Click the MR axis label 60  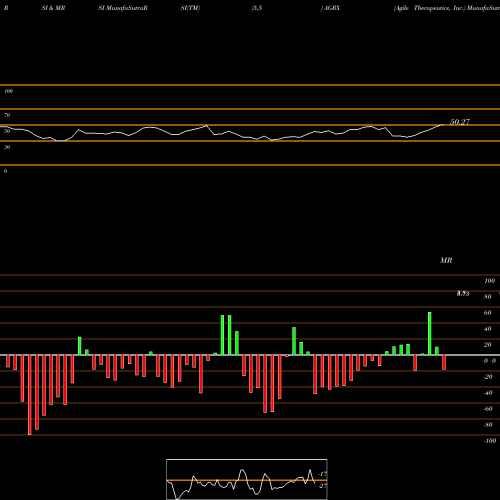487,313
